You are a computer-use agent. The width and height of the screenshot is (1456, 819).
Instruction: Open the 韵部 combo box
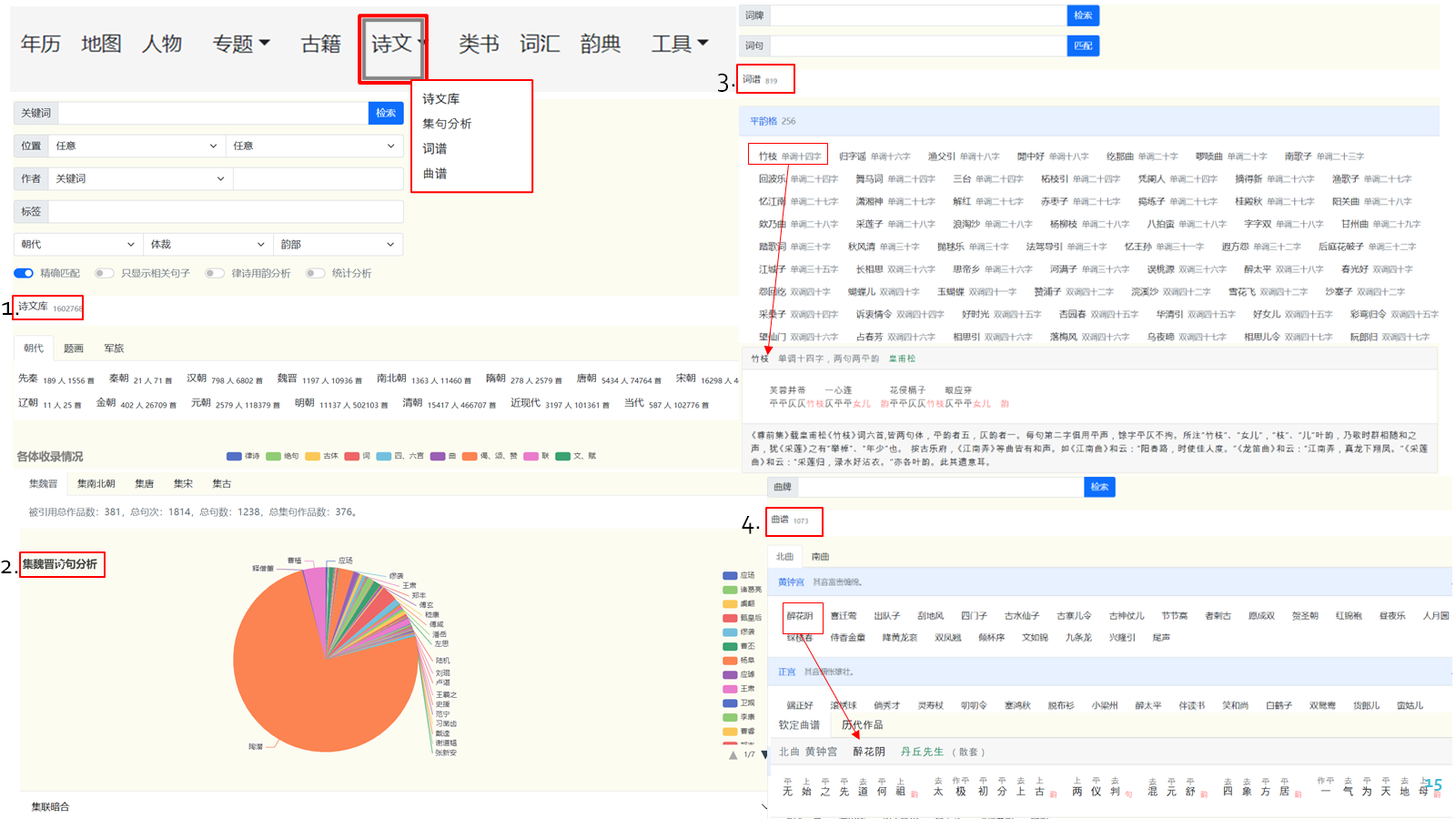coord(338,244)
